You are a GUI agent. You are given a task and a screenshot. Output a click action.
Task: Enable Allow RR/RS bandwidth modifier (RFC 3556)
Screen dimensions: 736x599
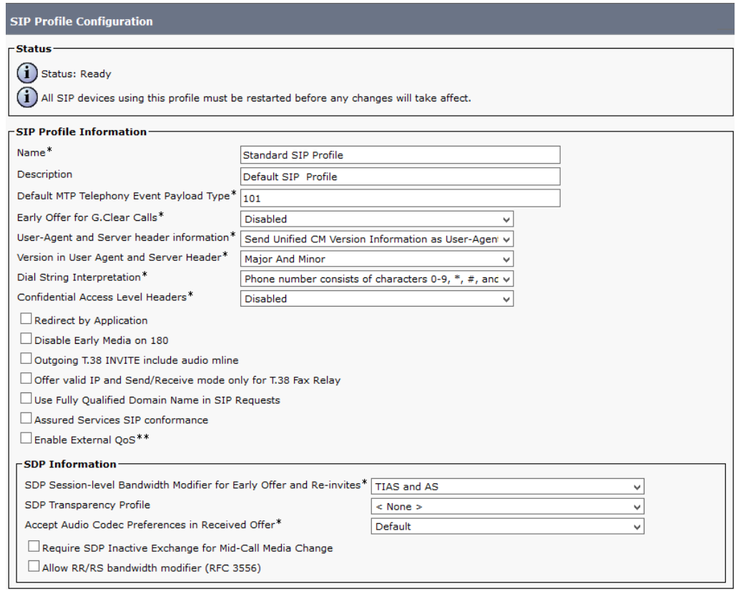pyautogui.click(x=33, y=566)
